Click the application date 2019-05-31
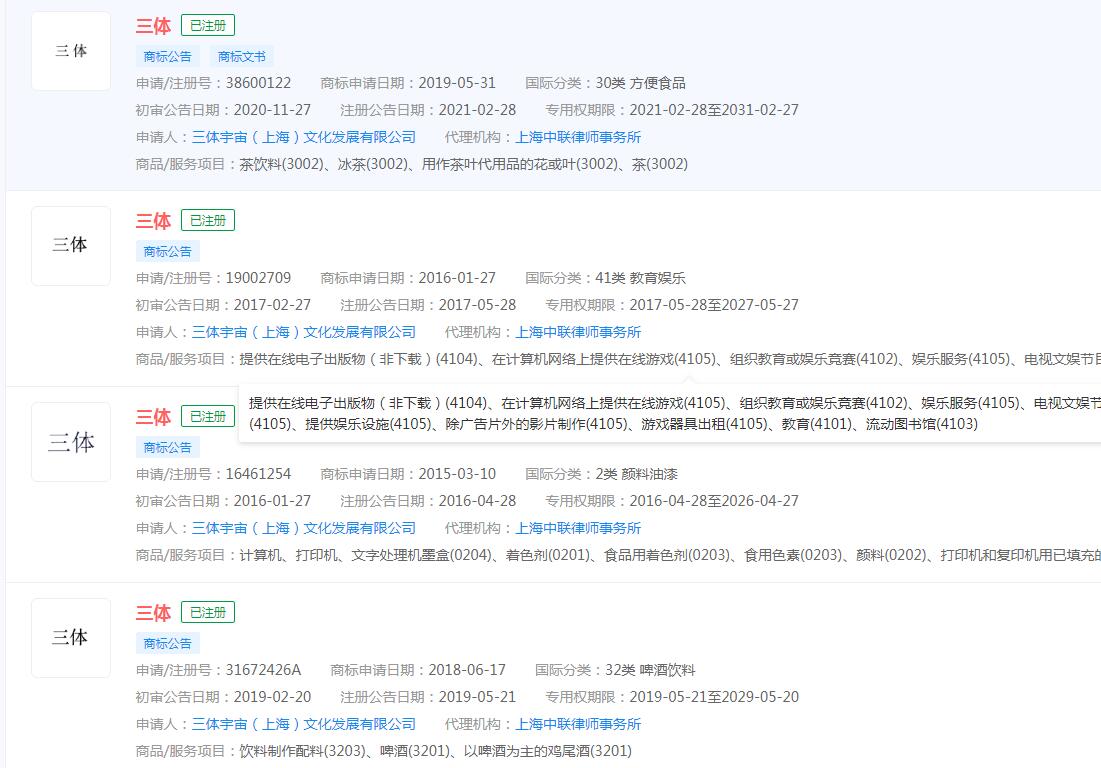Viewport: 1101px width, 768px height. click(x=457, y=83)
